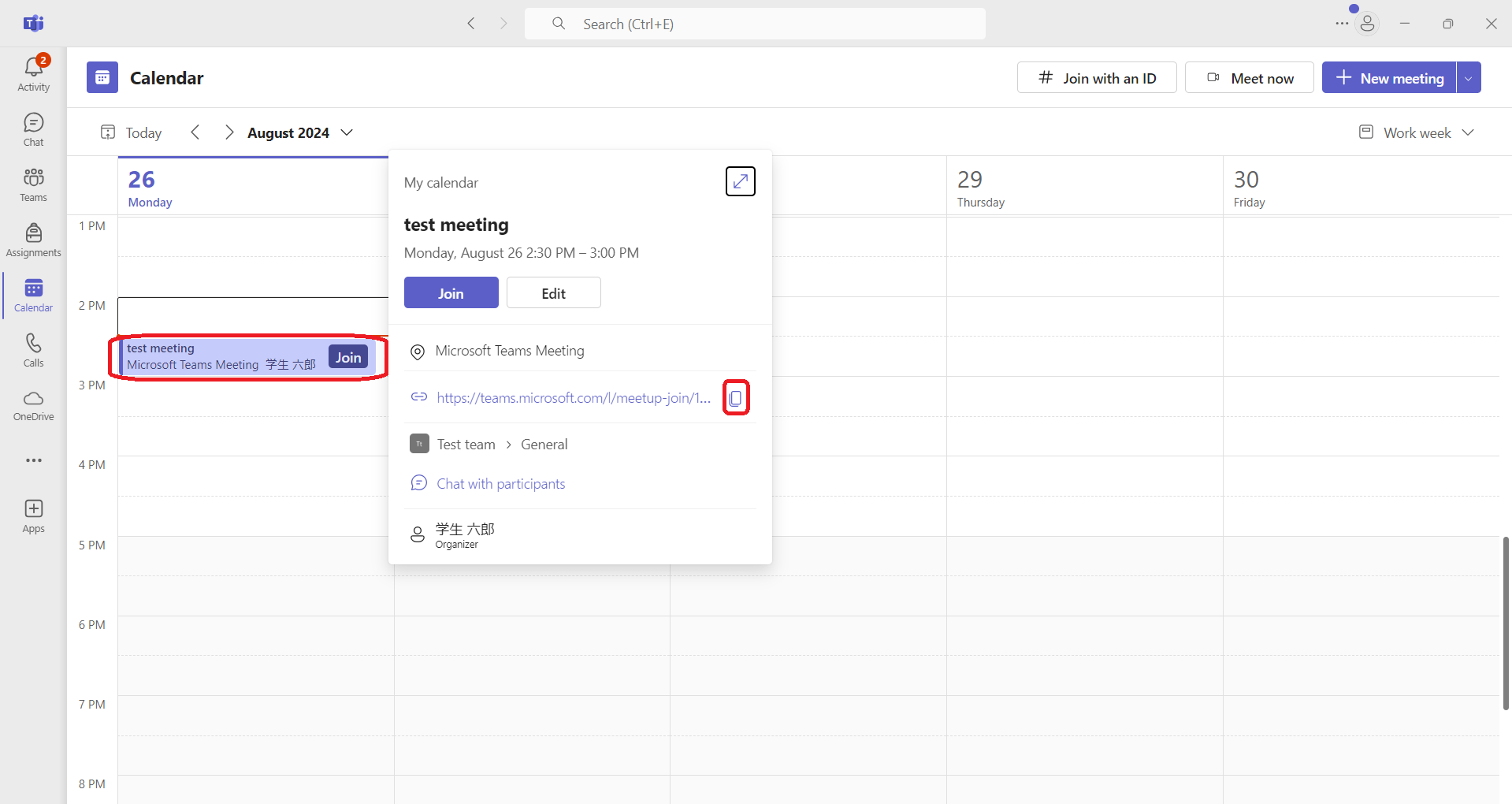This screenshot has width=1512, height=804.
Task: Click the calendar vertical scrollbar
Action: pos(1506,623)
